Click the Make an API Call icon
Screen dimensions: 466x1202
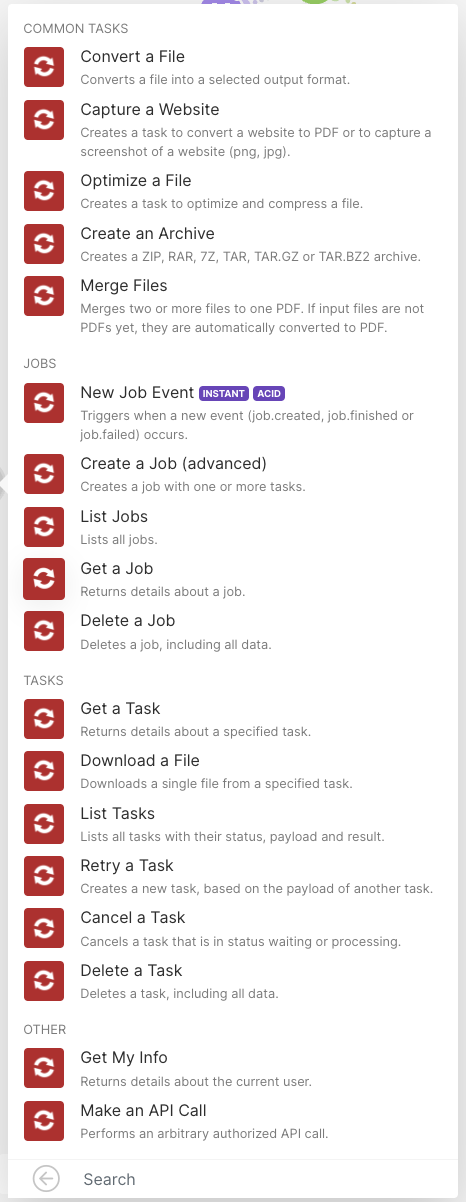43,1121
